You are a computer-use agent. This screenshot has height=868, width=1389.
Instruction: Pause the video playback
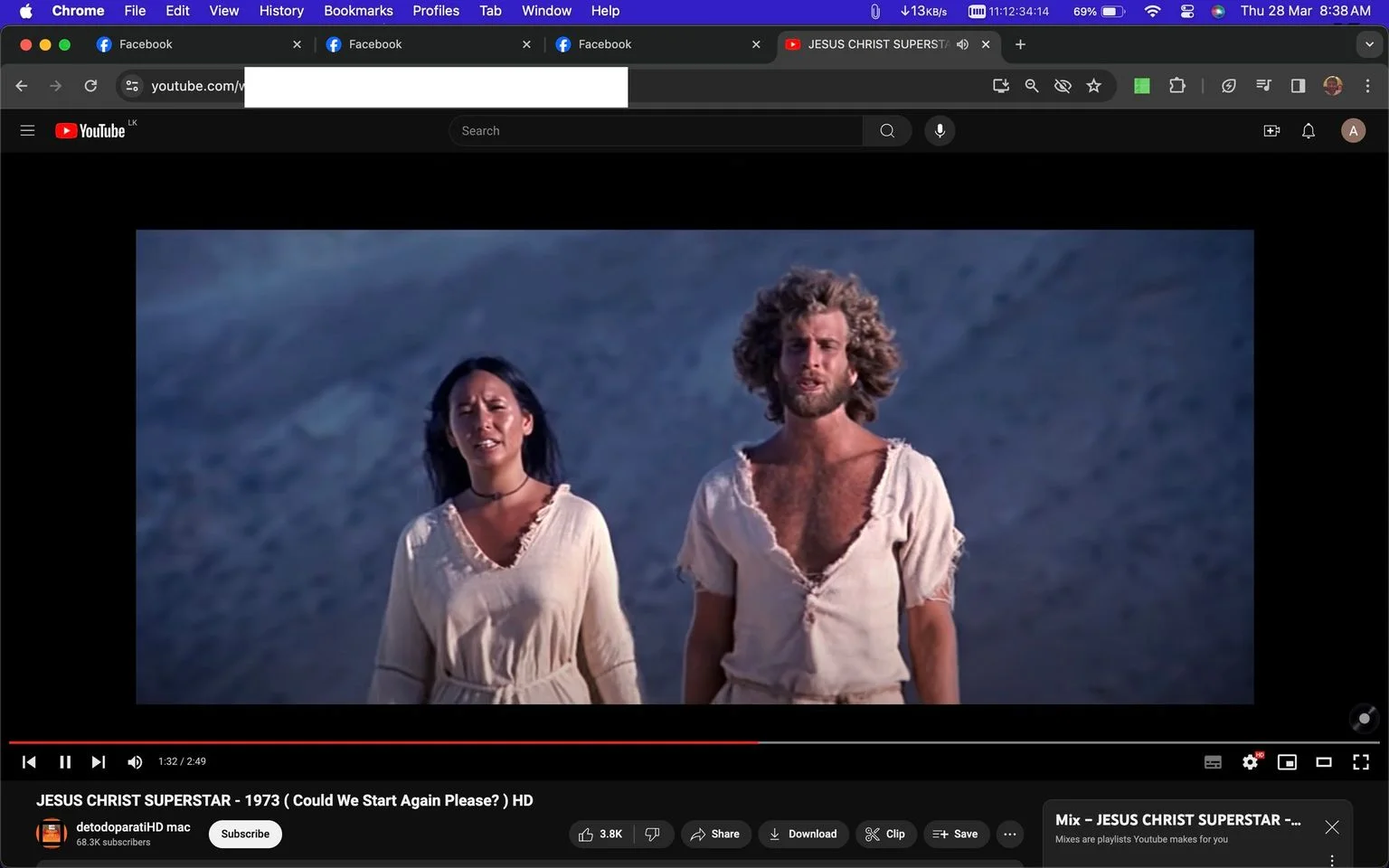tap(65, 762)
